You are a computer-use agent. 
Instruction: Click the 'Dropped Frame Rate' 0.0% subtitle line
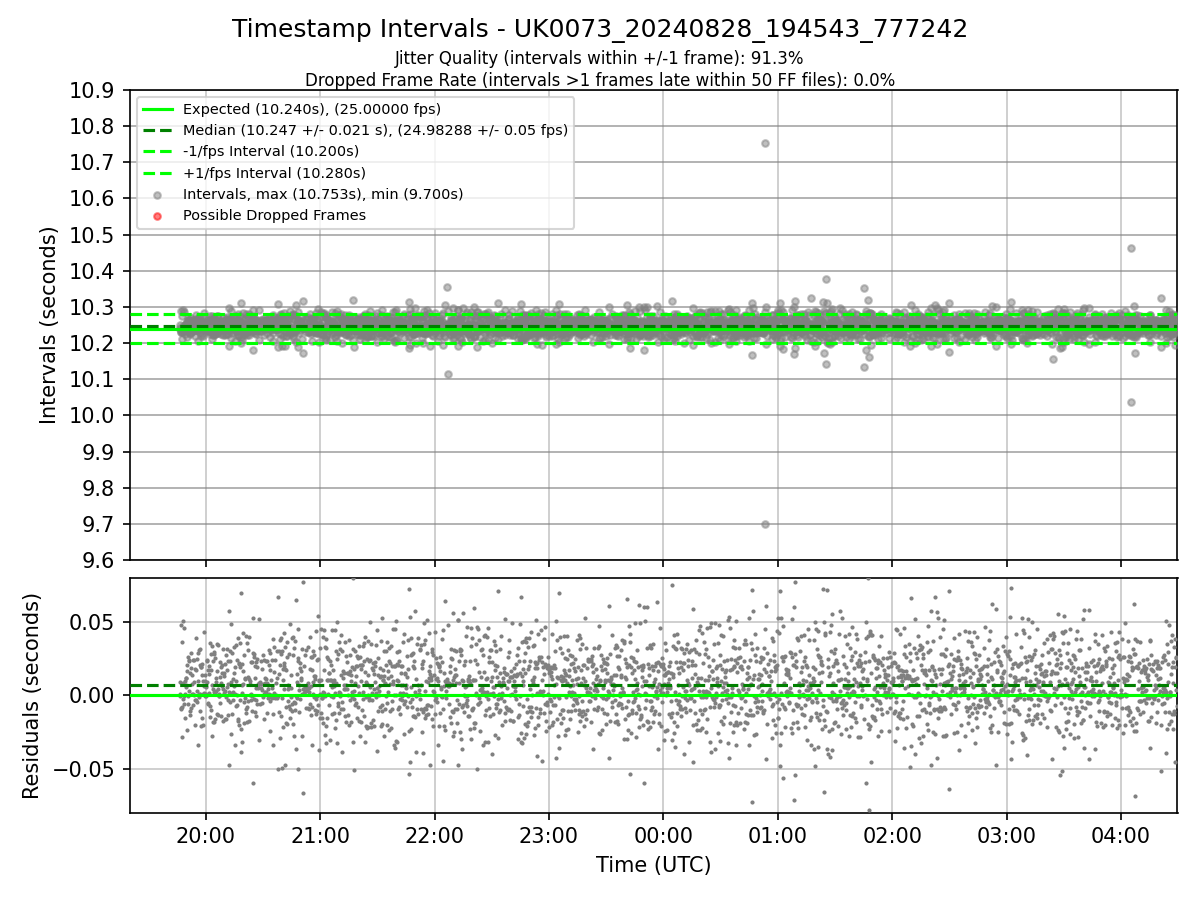point(600,80)
